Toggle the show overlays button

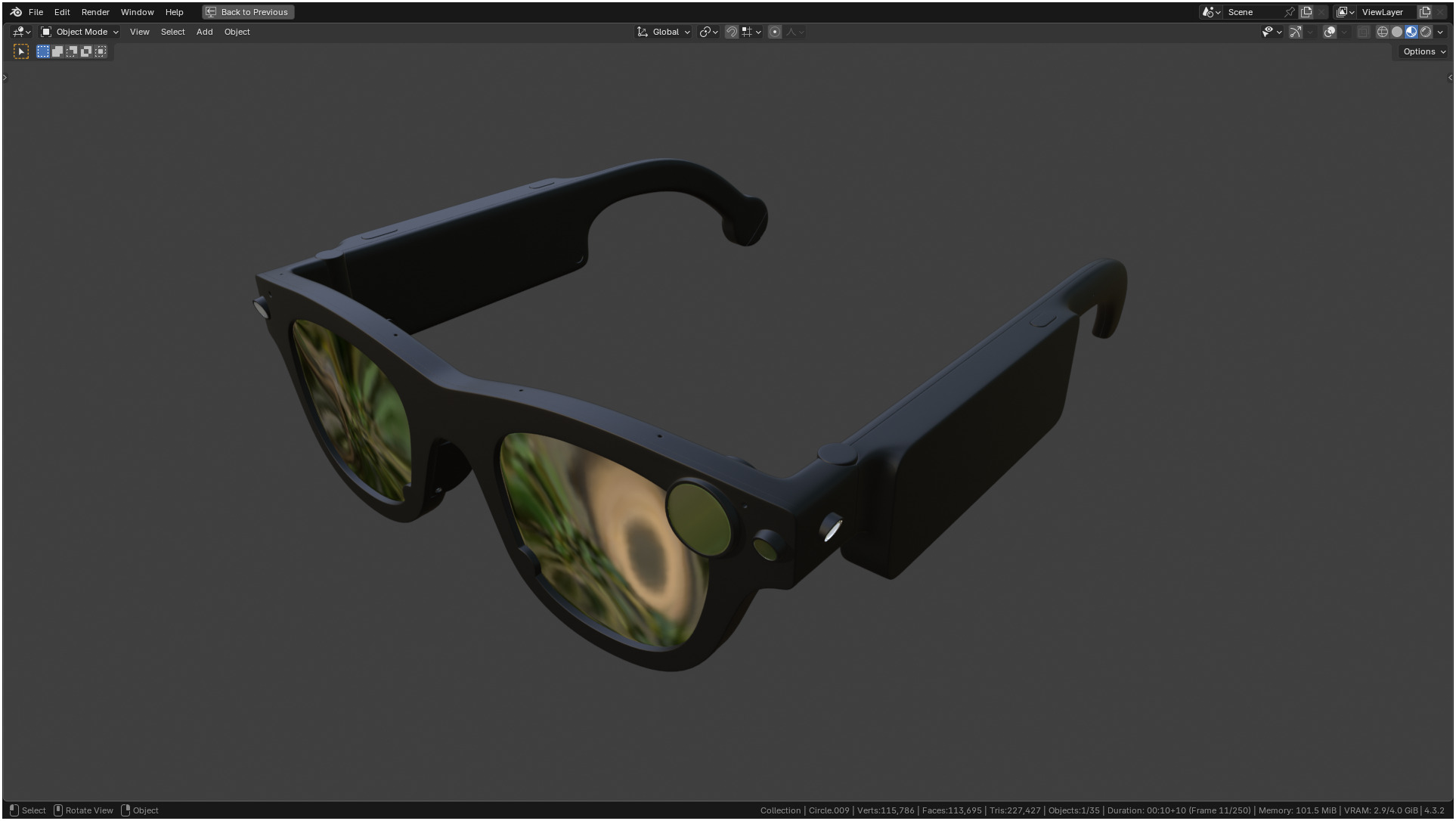tap(1330, 32)
